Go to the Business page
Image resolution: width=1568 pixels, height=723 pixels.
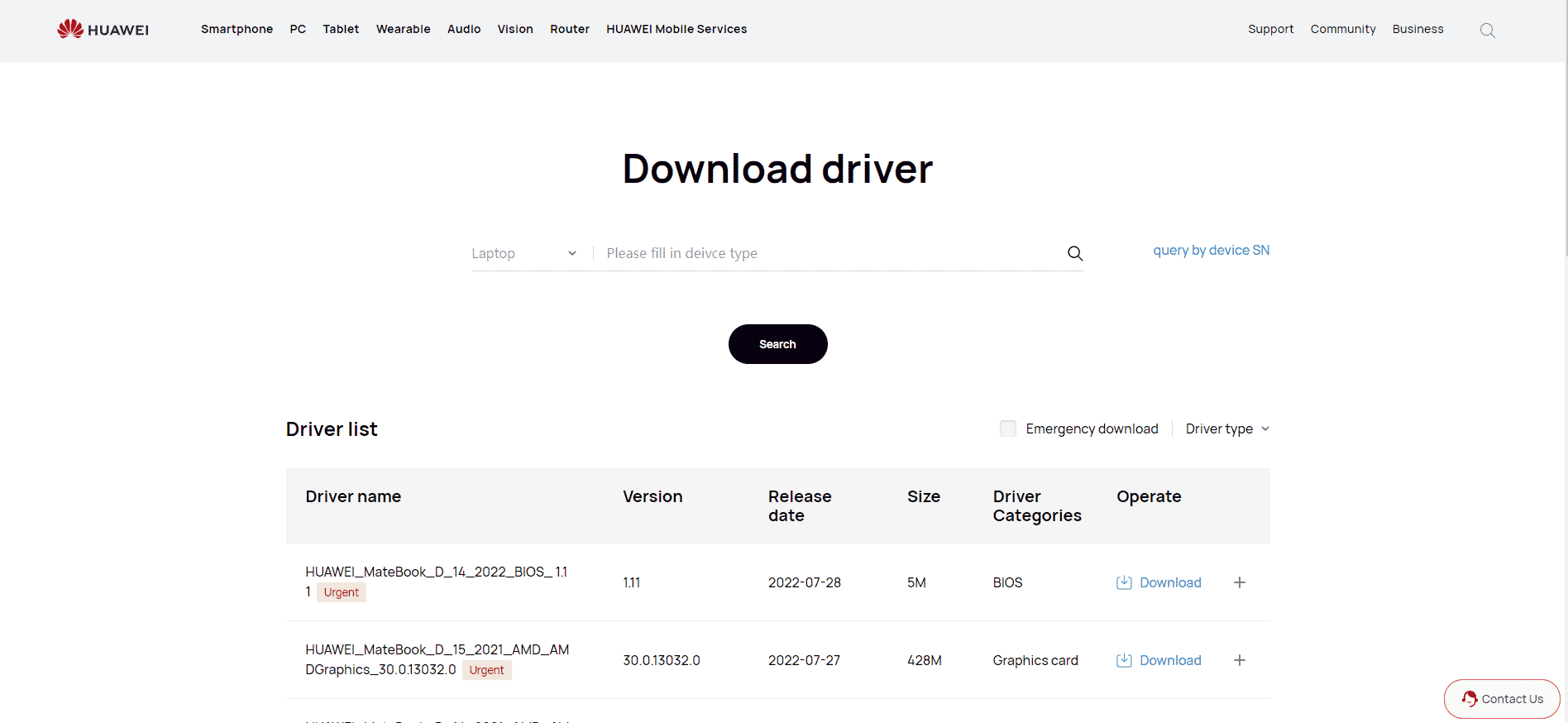1417,29
